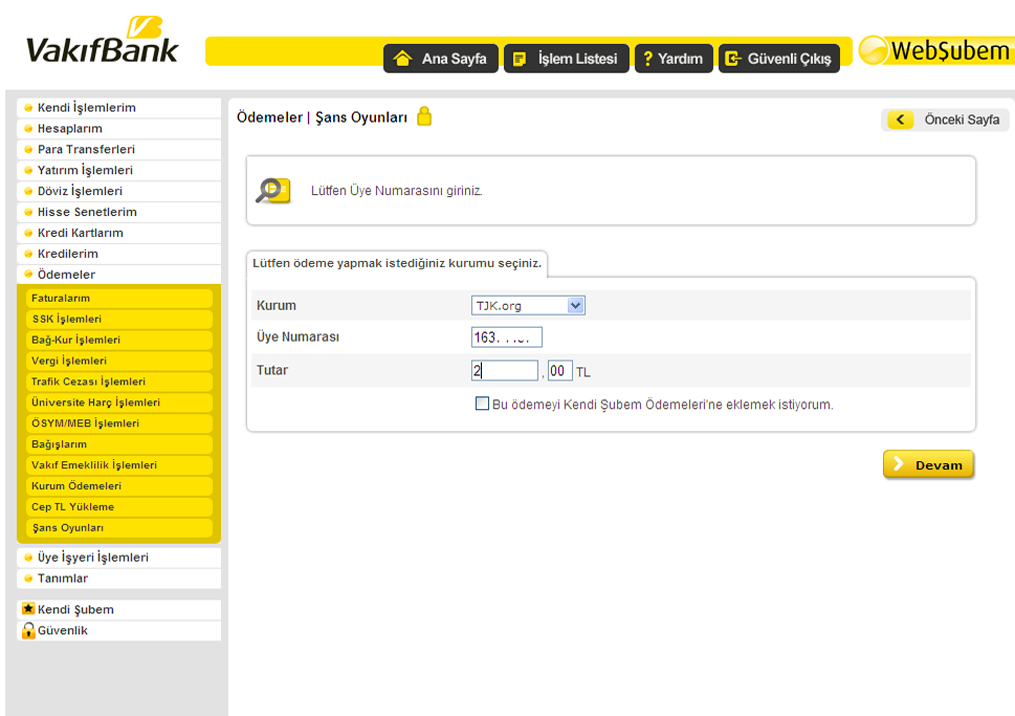Click the bullet icon beside Hisse Senetlerim

coord(28,212)
